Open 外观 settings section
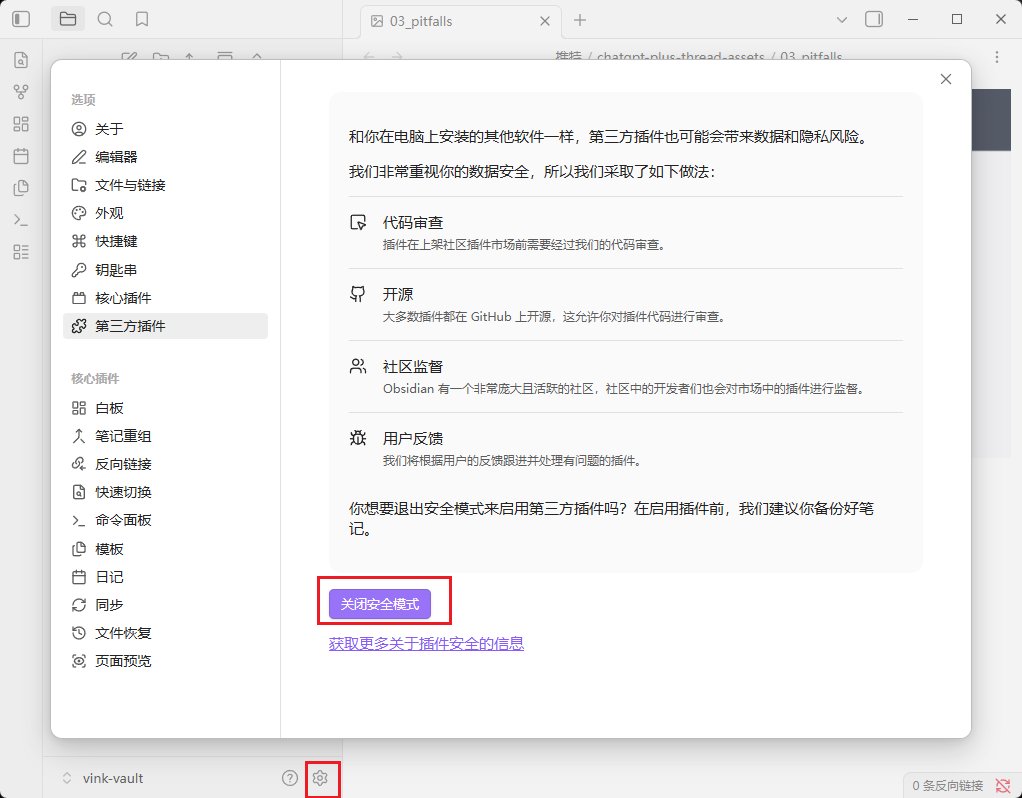 166,213
